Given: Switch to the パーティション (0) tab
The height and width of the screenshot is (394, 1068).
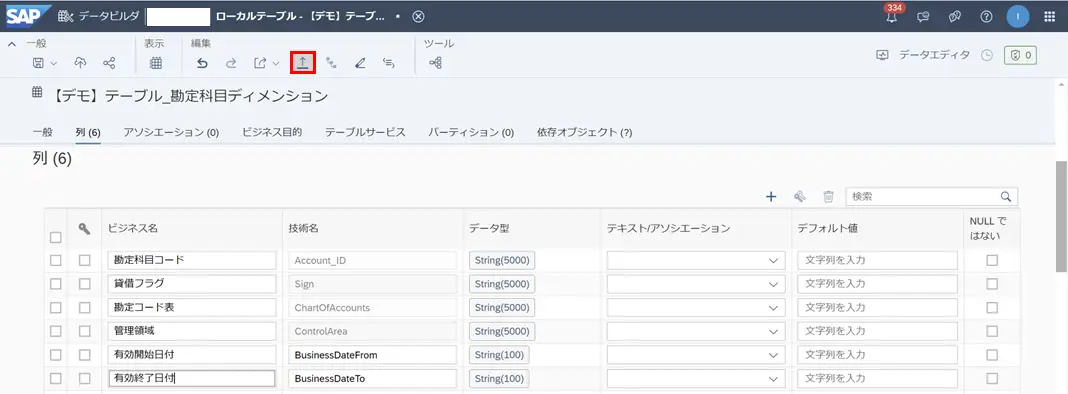Looking at the screenshot, I should (x=471, y=132).
